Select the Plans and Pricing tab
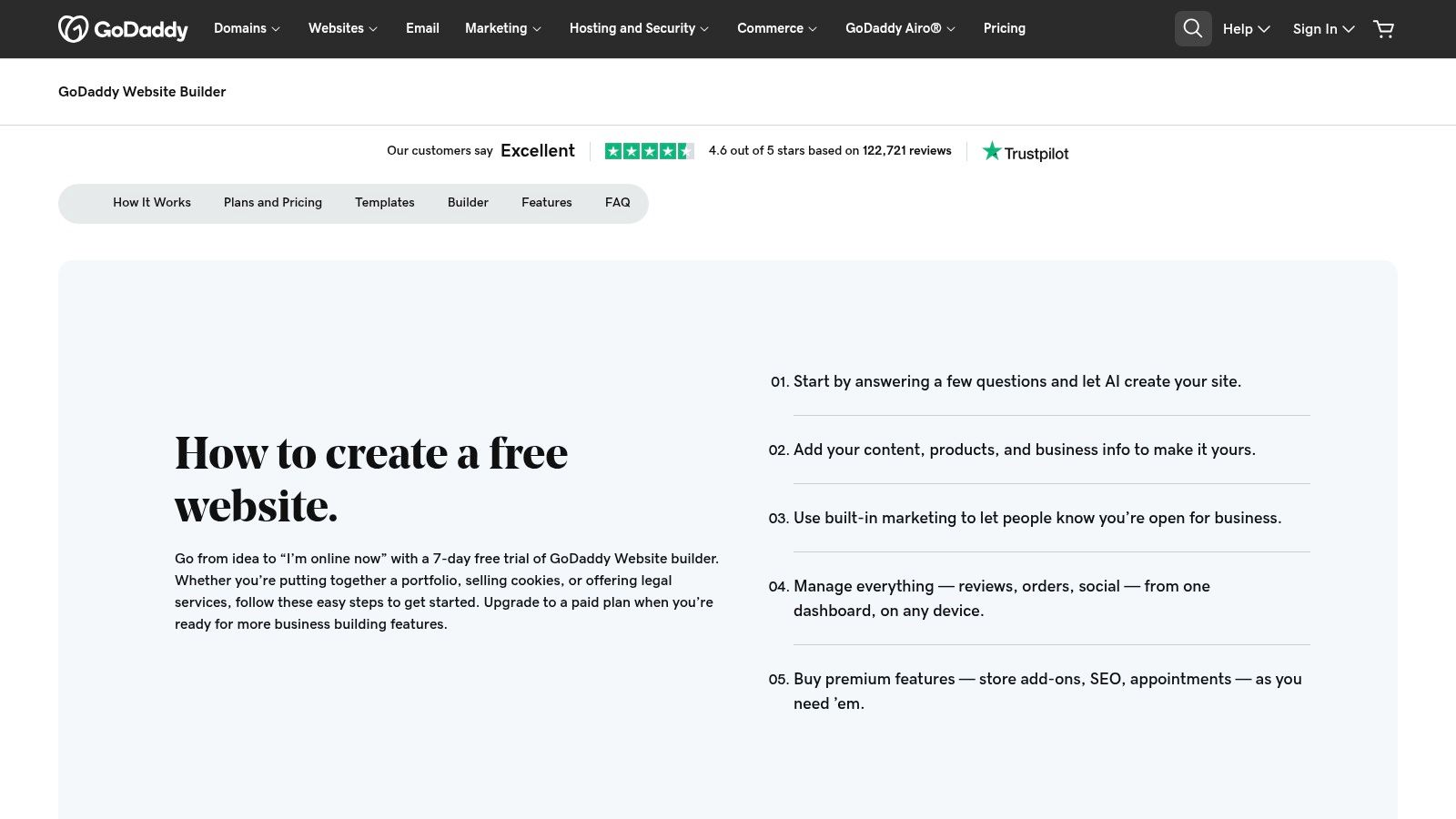This screenshot has width=1456, height=819. tap(273, 203)
